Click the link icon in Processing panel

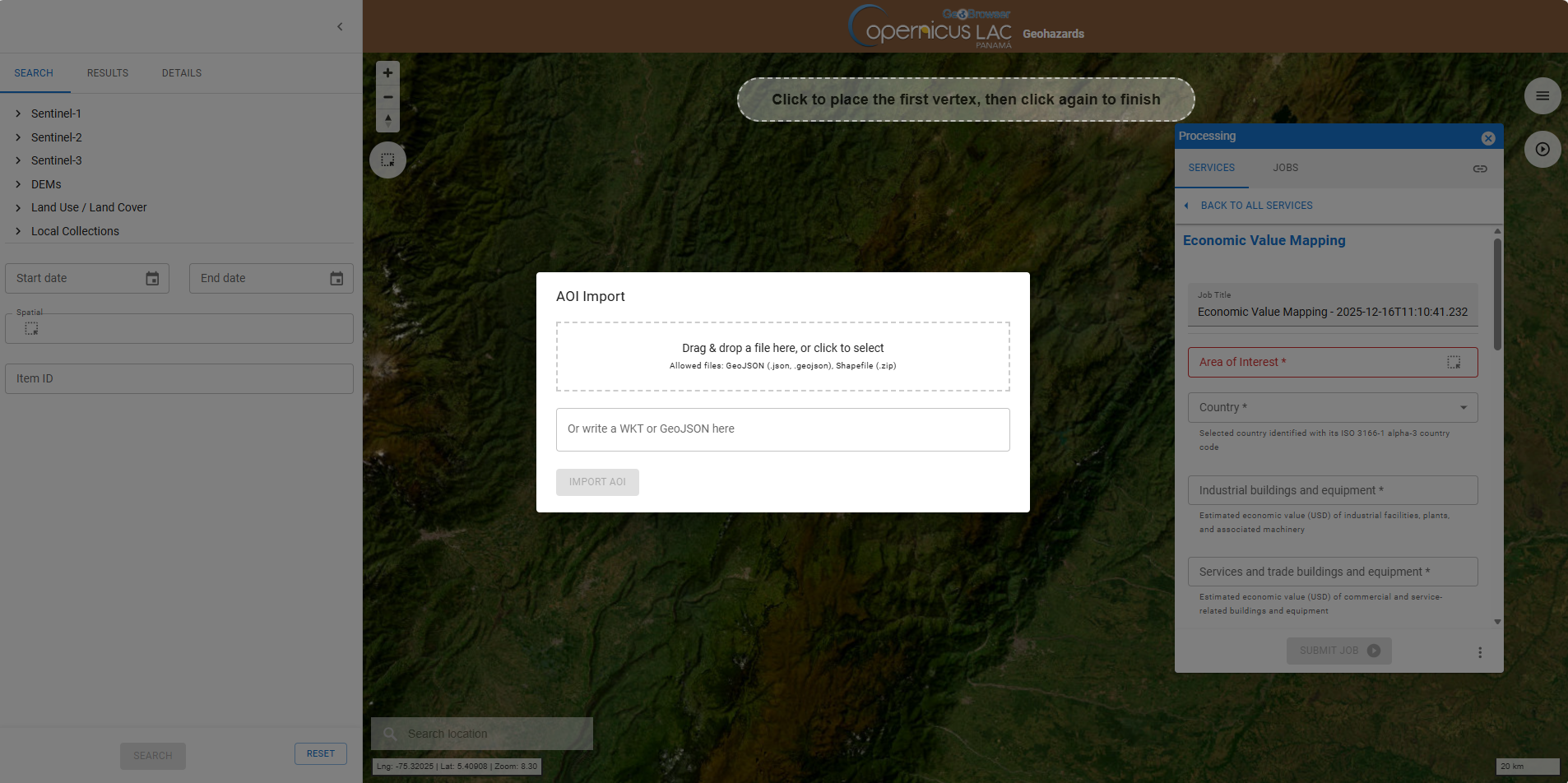click(x=1479, y=169)
